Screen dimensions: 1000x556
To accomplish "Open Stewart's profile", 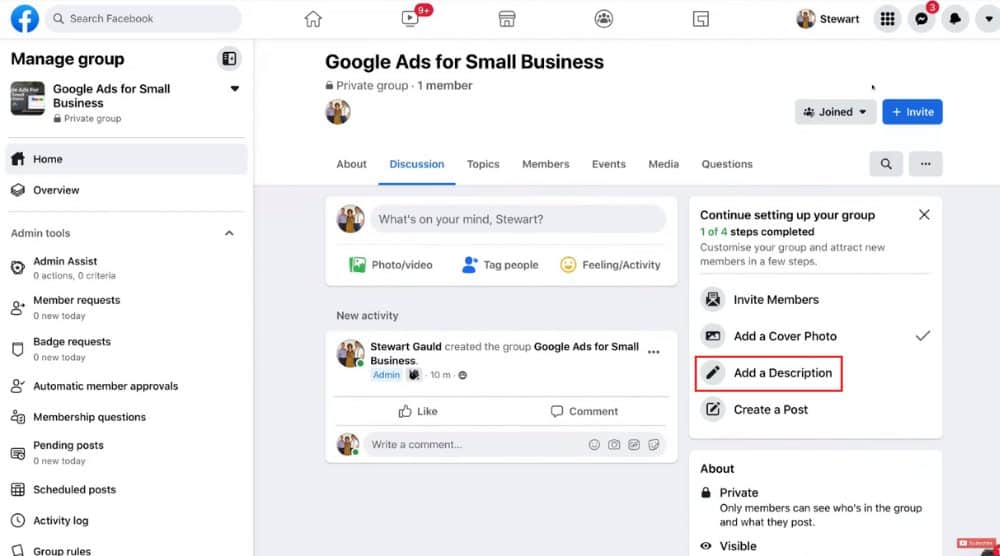I will pyautogui.click(x=828, y=19).
